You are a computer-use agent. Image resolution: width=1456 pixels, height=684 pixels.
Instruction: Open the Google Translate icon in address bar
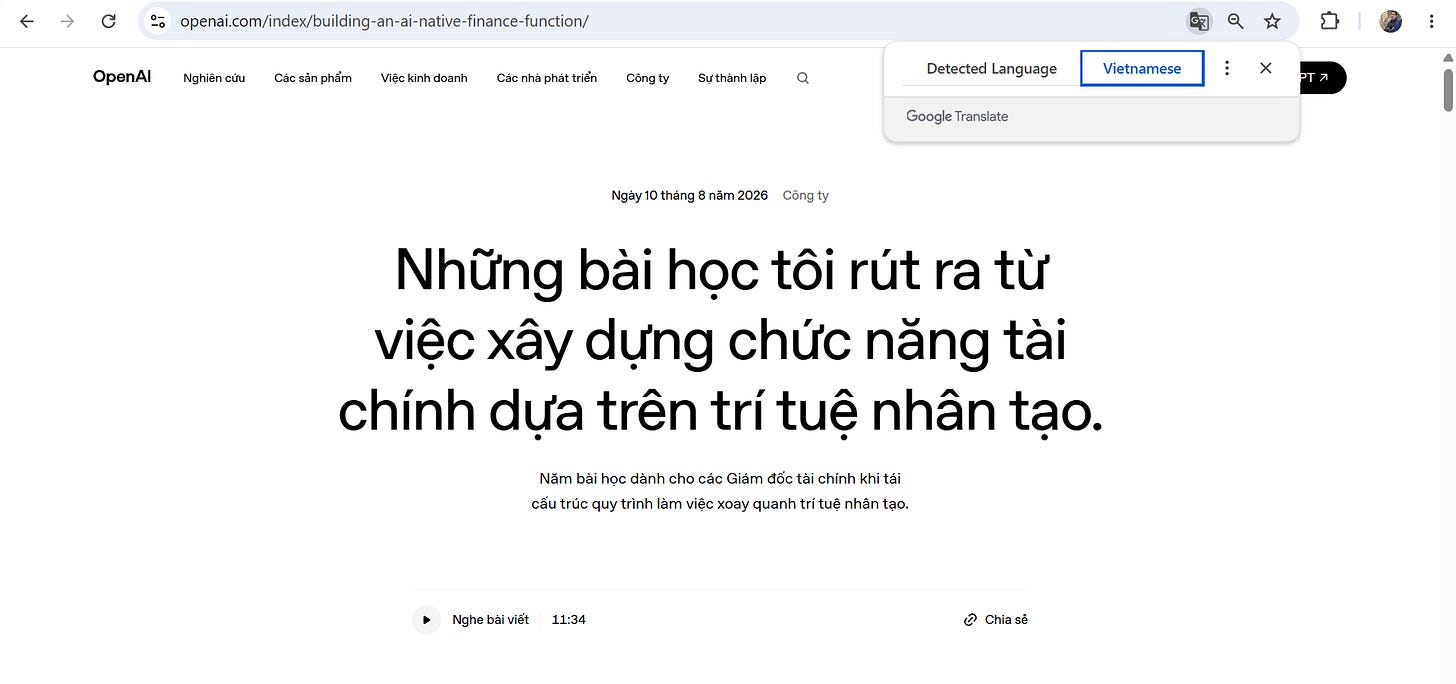pos(1198,21)
